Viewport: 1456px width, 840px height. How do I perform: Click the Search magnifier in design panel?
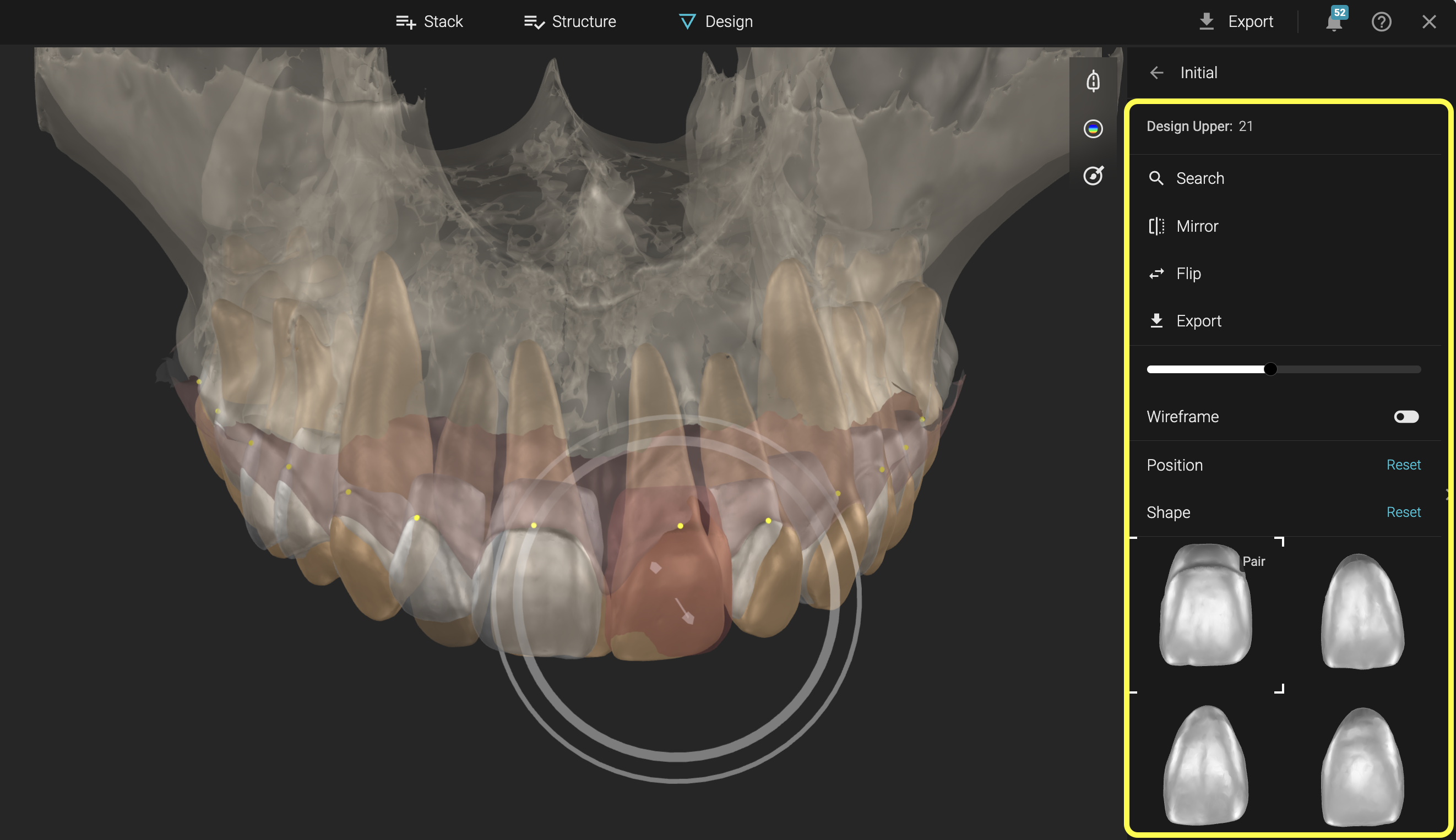pos(1156,178)
